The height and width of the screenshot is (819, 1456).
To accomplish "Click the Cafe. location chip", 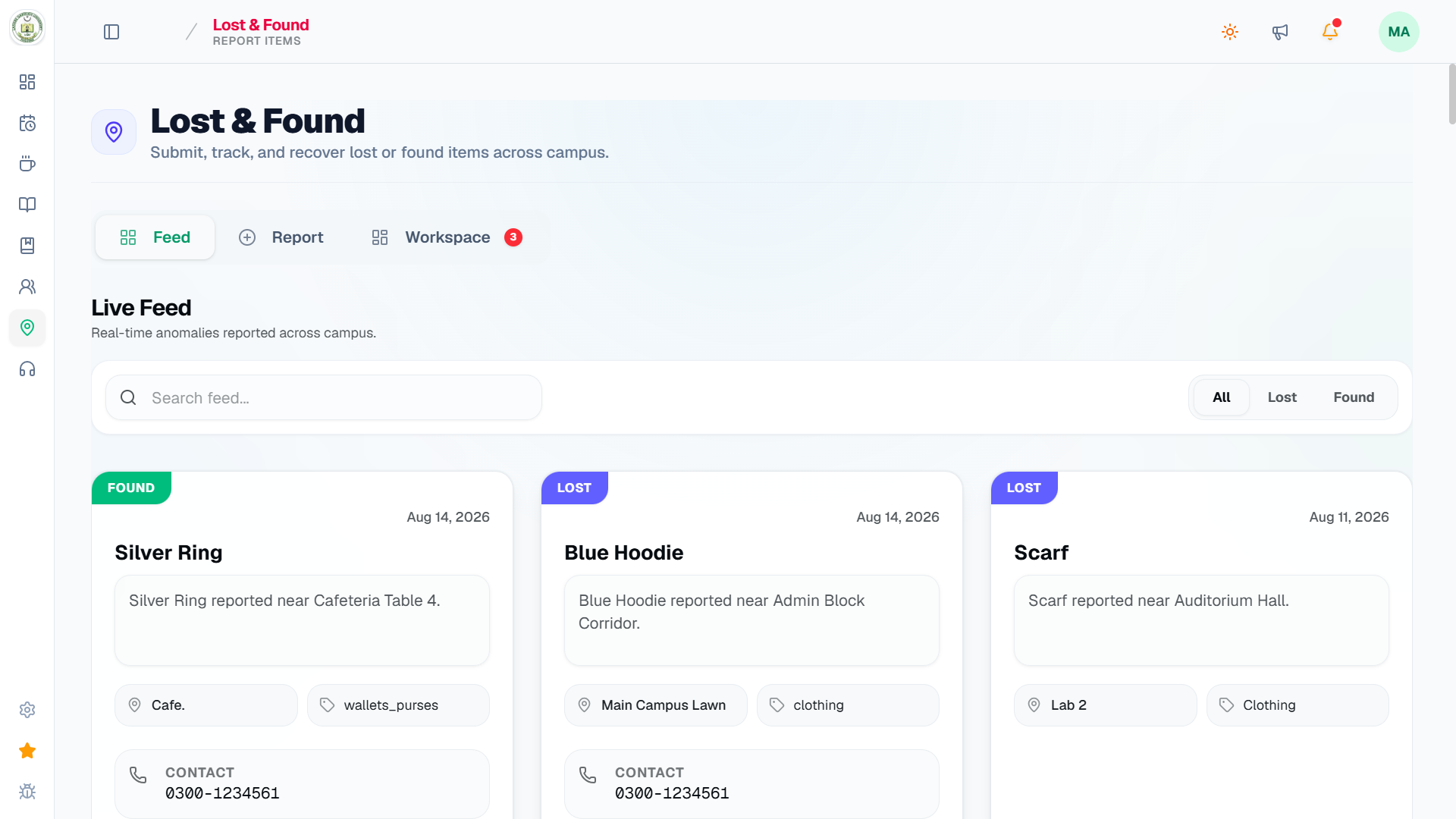I will pyautogui.click(x=206, y=705).
